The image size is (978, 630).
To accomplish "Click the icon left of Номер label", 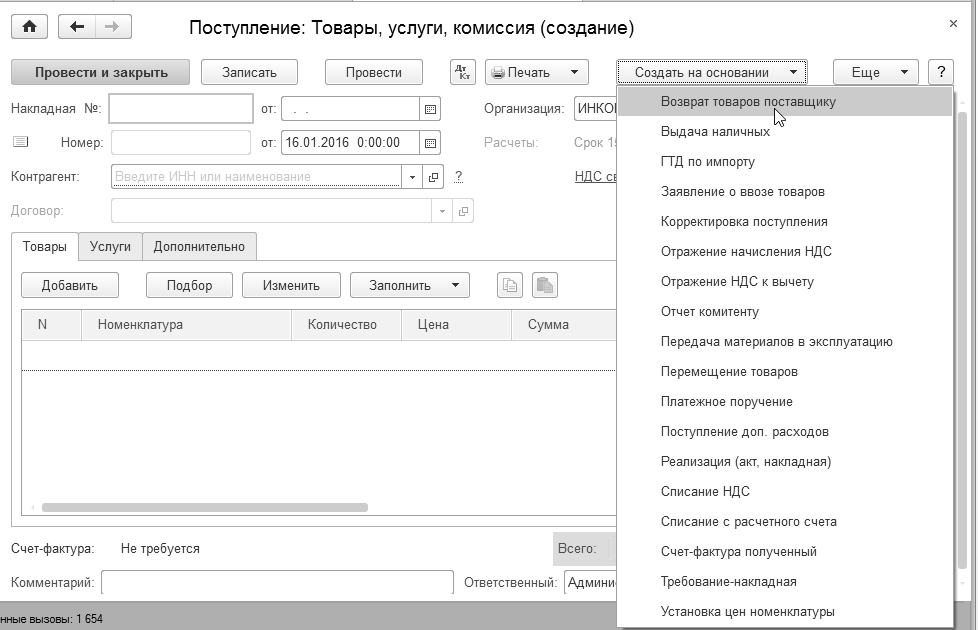I will tap(21, 142).
